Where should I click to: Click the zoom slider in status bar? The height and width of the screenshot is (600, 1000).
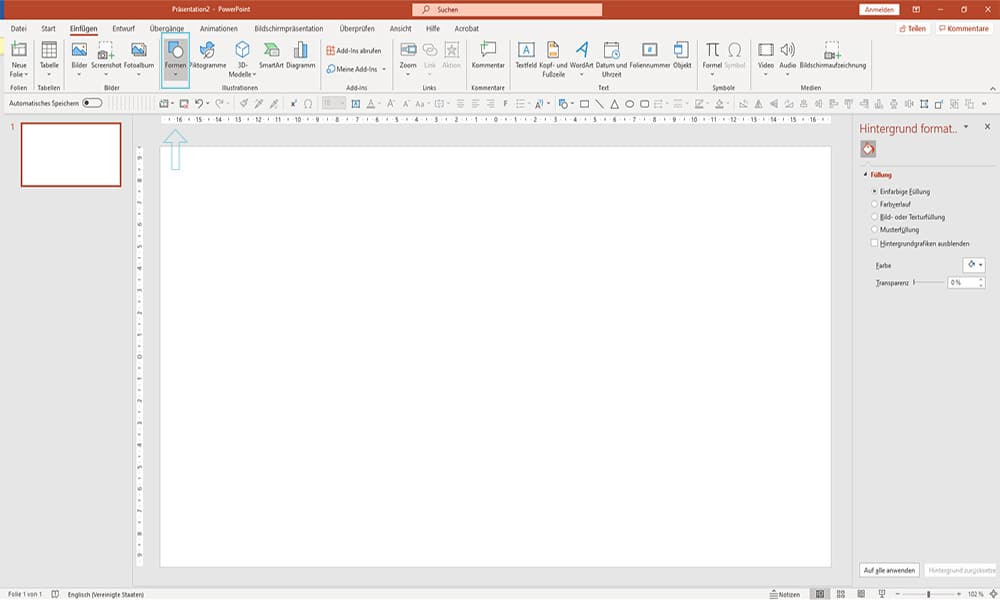click(929, 594)
